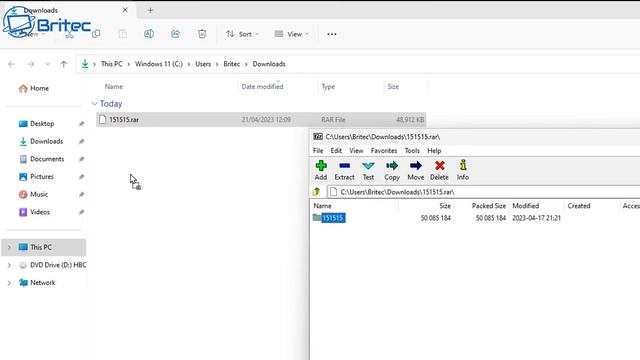The width and height of the screenshot is (640, 360).
Task: Add a new Explorer tab
Action: 150,10
